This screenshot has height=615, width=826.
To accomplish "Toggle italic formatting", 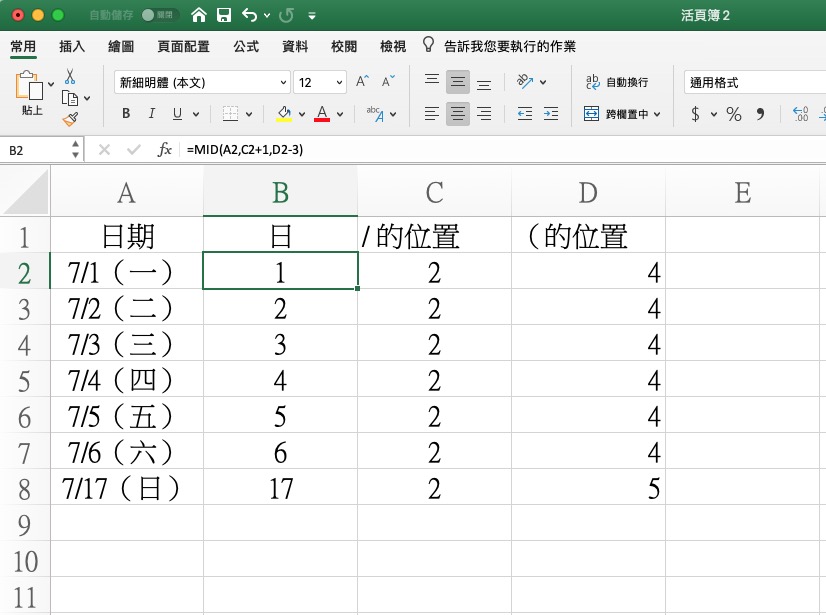I will [152, 113].
